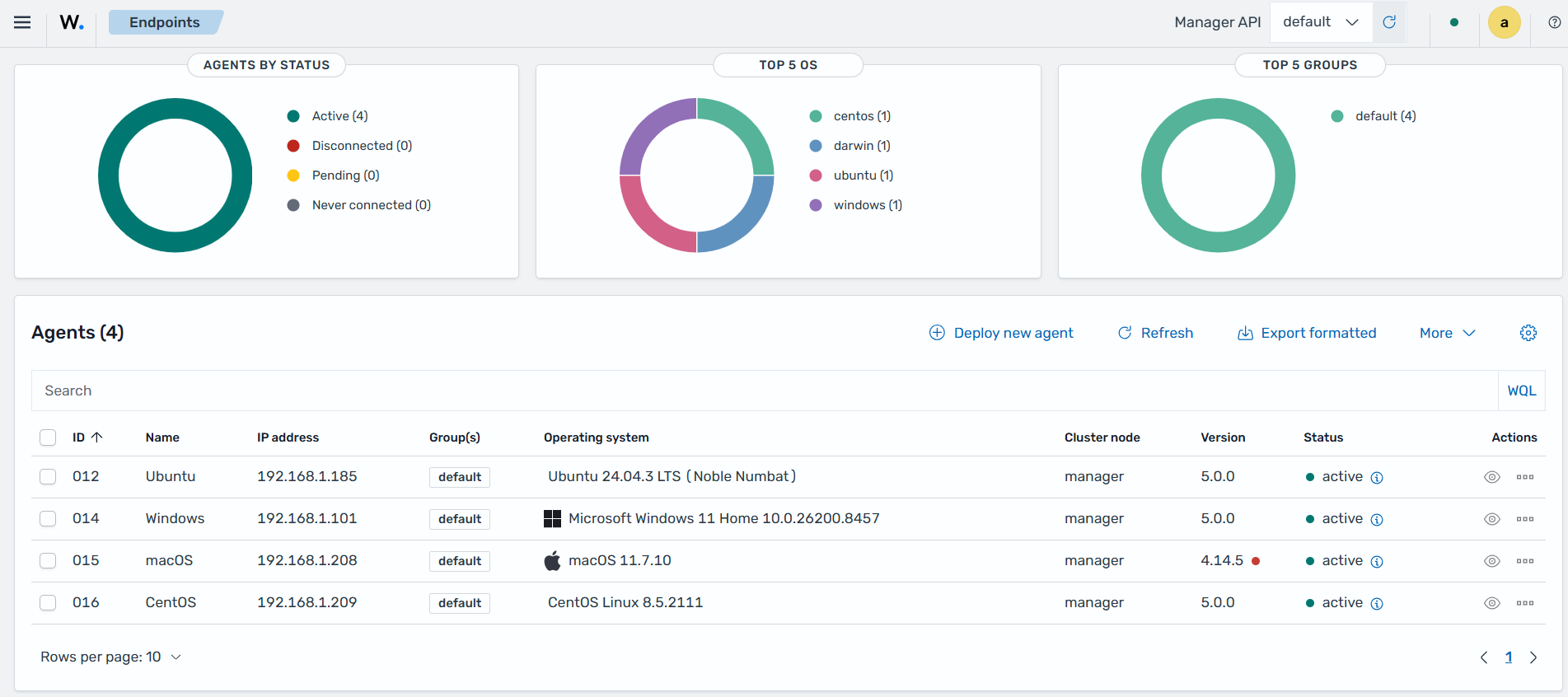Screen dimensions: 1568x697
Task: Sort by Name column header
Action: point(162,437)
